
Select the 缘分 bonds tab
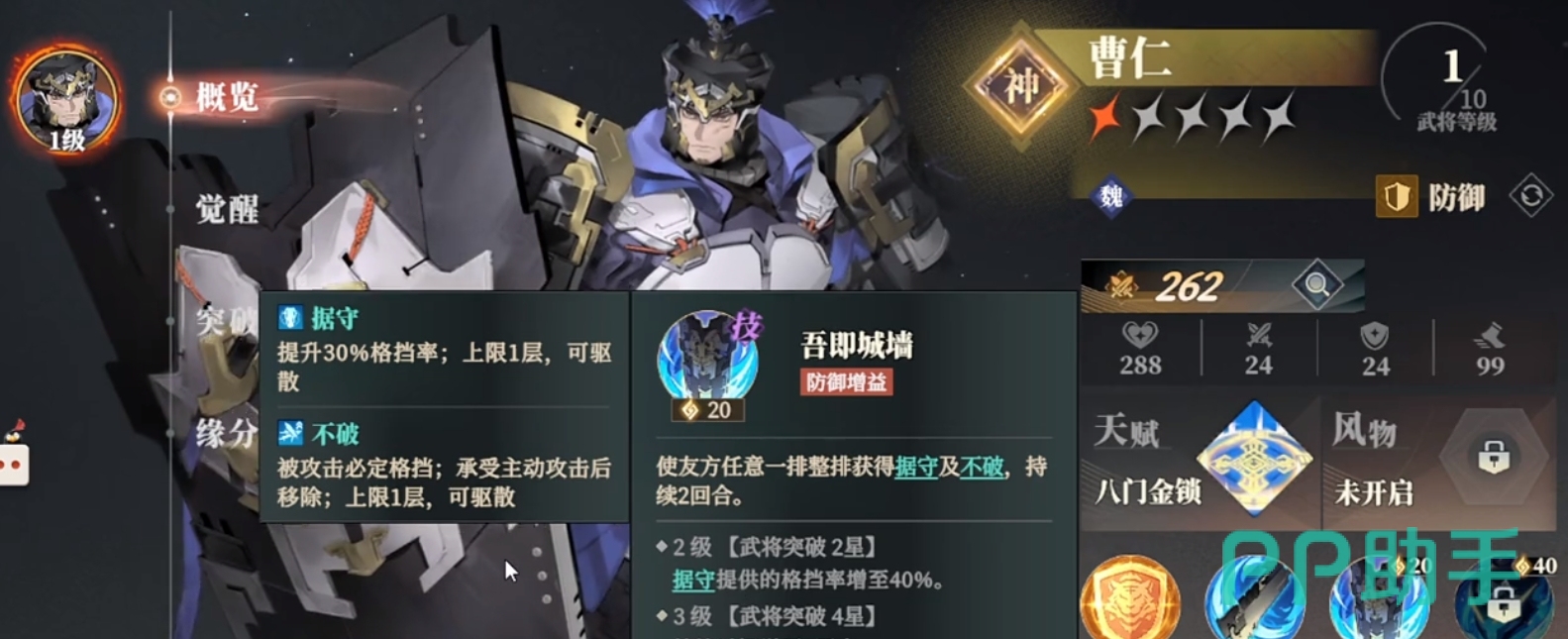[x=227, y=433]
